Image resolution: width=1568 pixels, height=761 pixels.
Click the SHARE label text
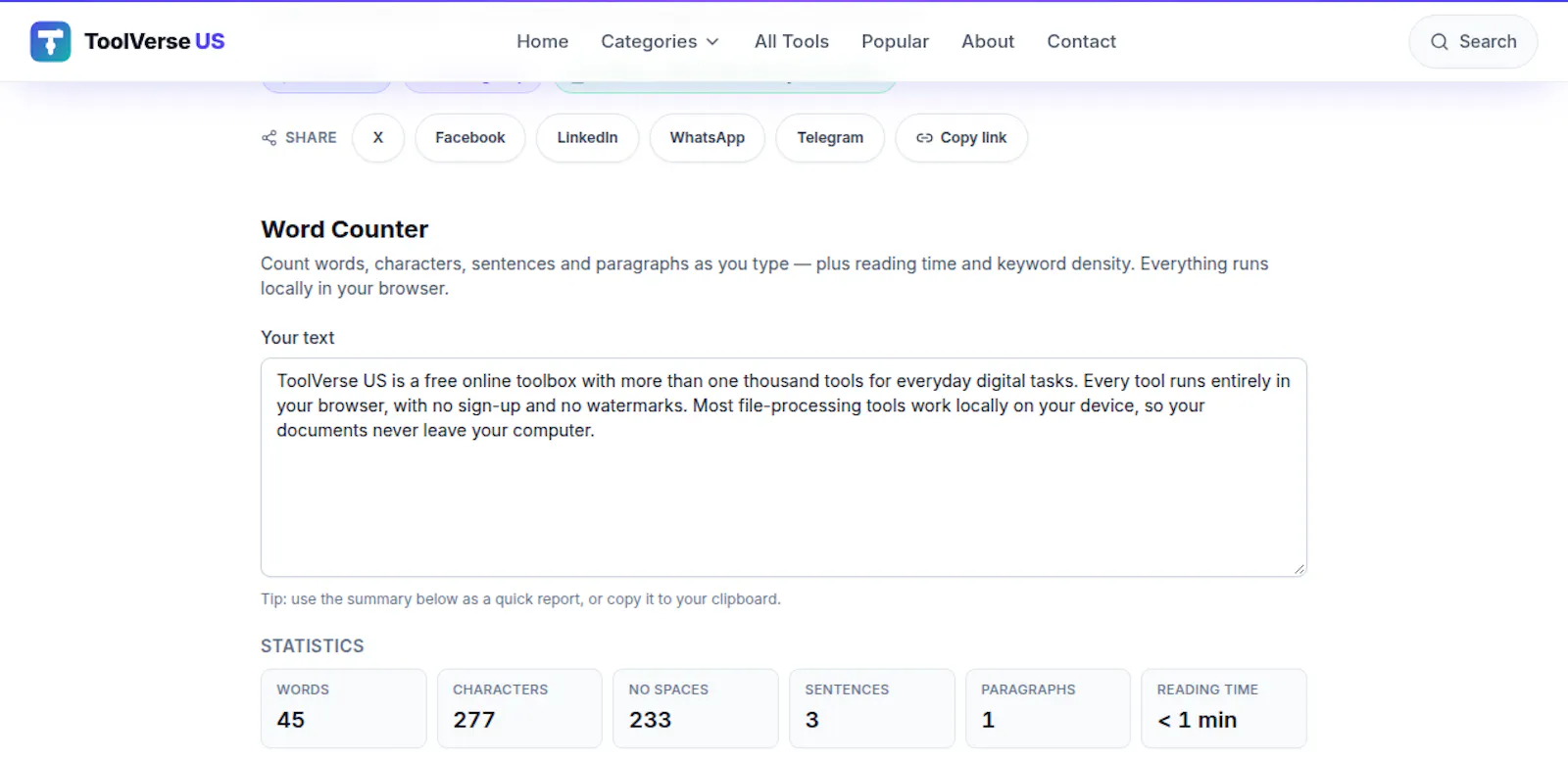point(311,138)
